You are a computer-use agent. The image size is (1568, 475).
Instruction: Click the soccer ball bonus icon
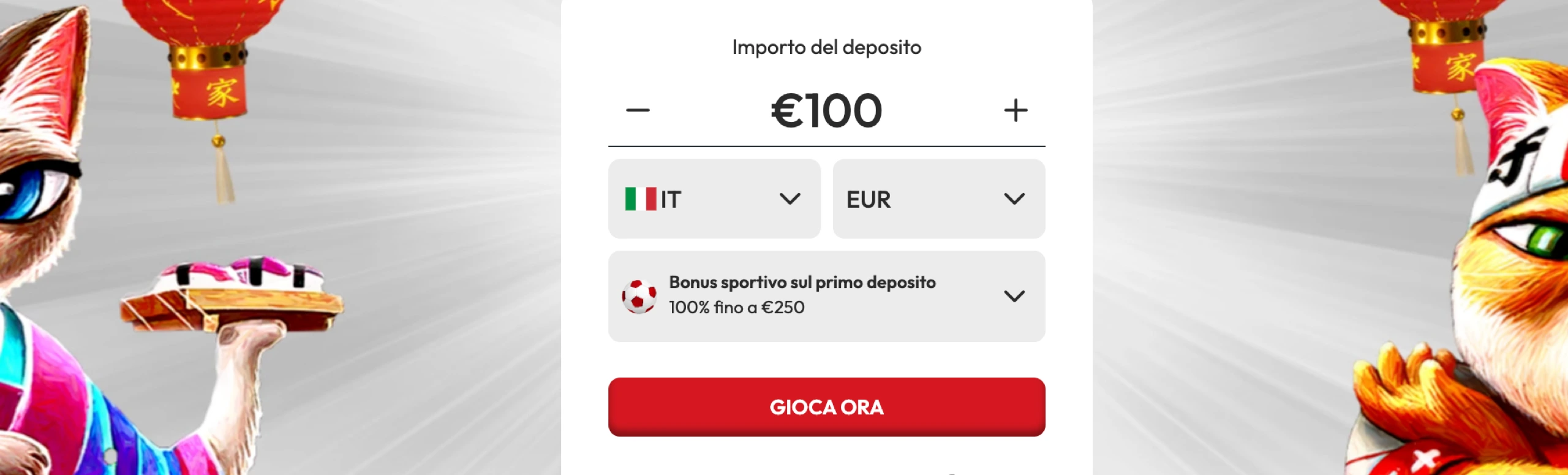tap(639, 297)
